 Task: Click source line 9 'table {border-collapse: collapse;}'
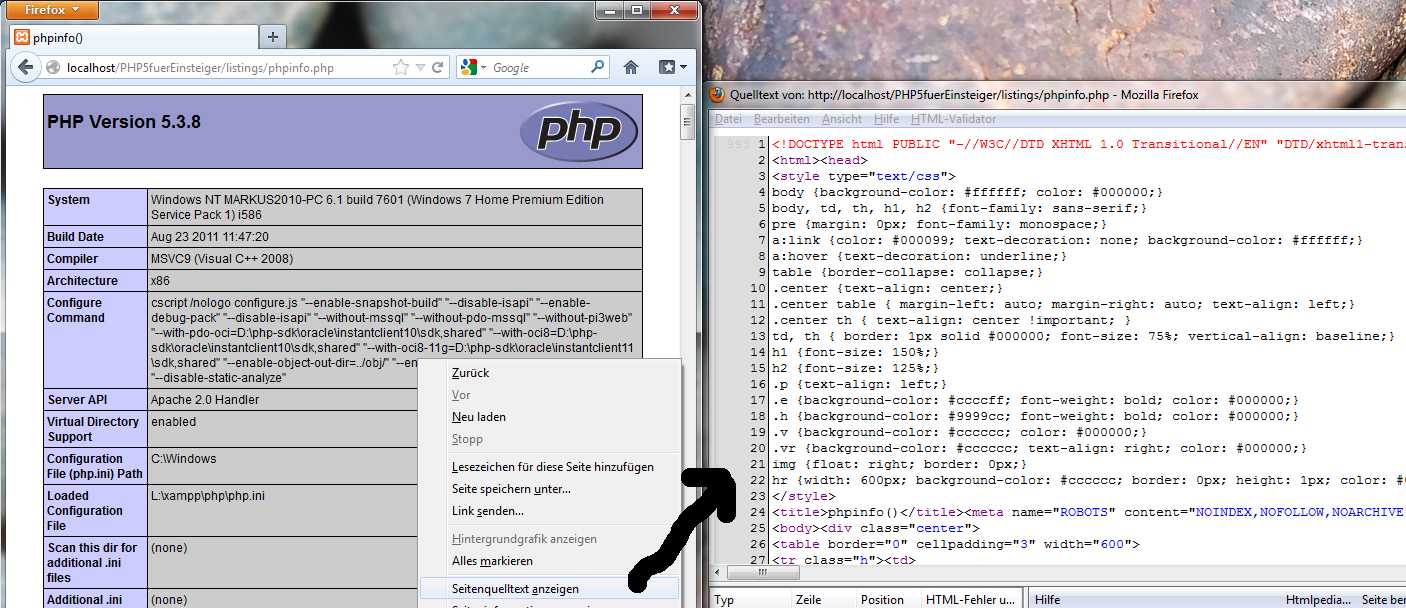tap(907, 272)
